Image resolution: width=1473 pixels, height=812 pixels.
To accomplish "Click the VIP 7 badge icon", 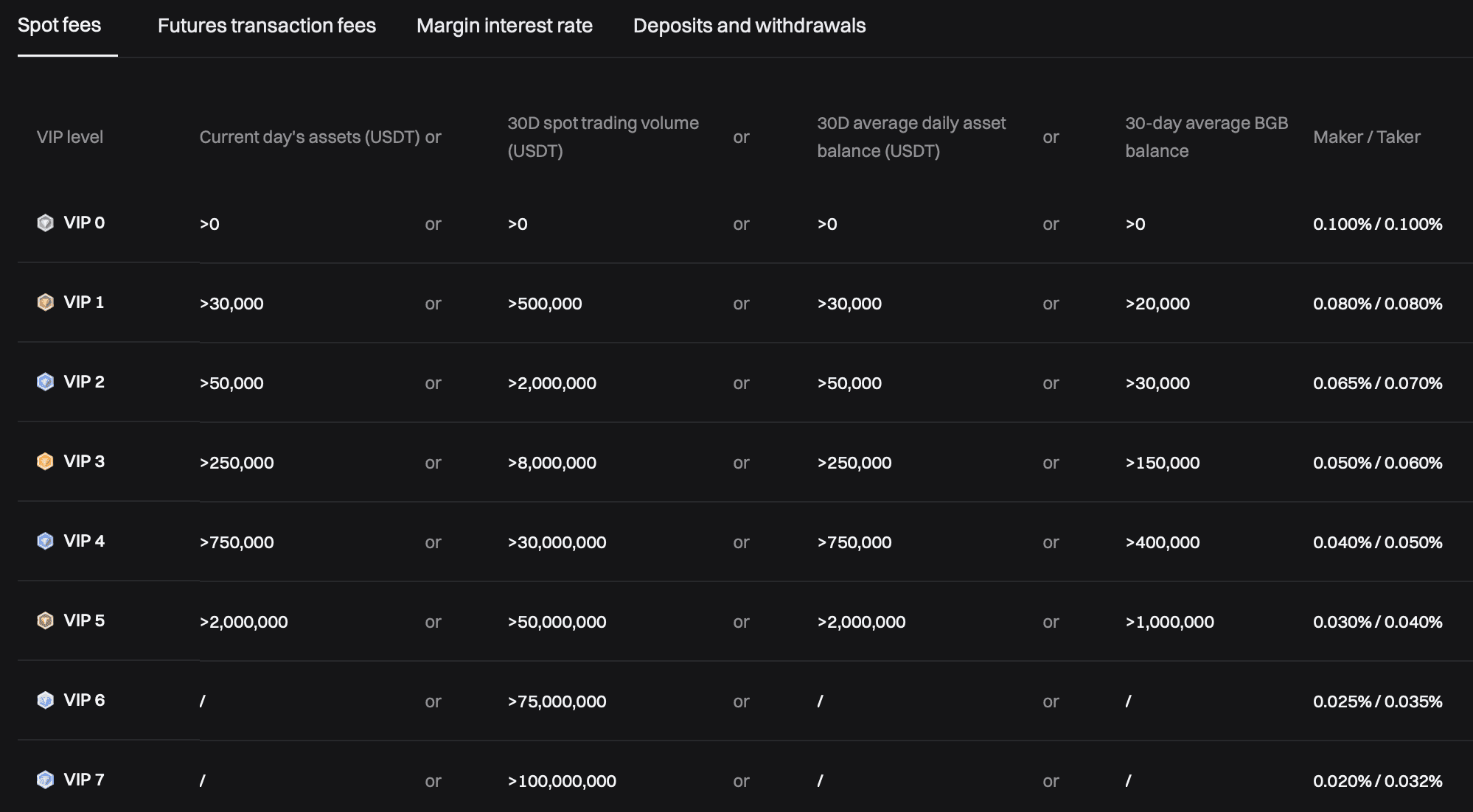I will pyautogui.click(x=45, y=780).
